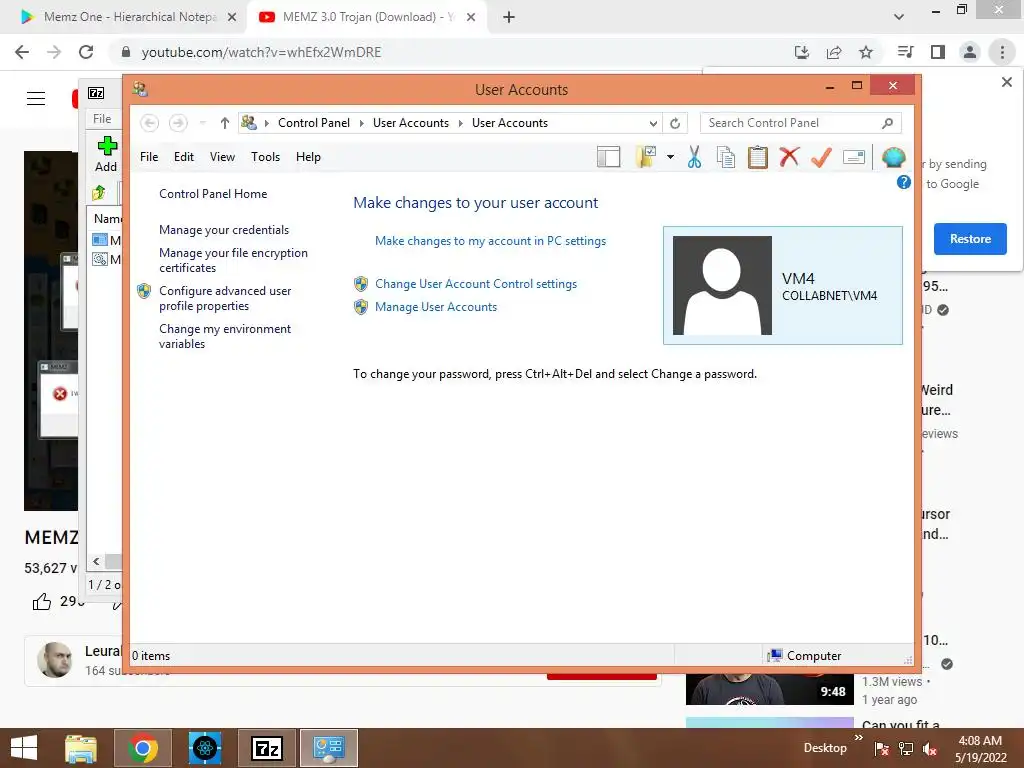Click Configure advanced user profile properties
This screenshot has width=1024, height=768.
225,298
